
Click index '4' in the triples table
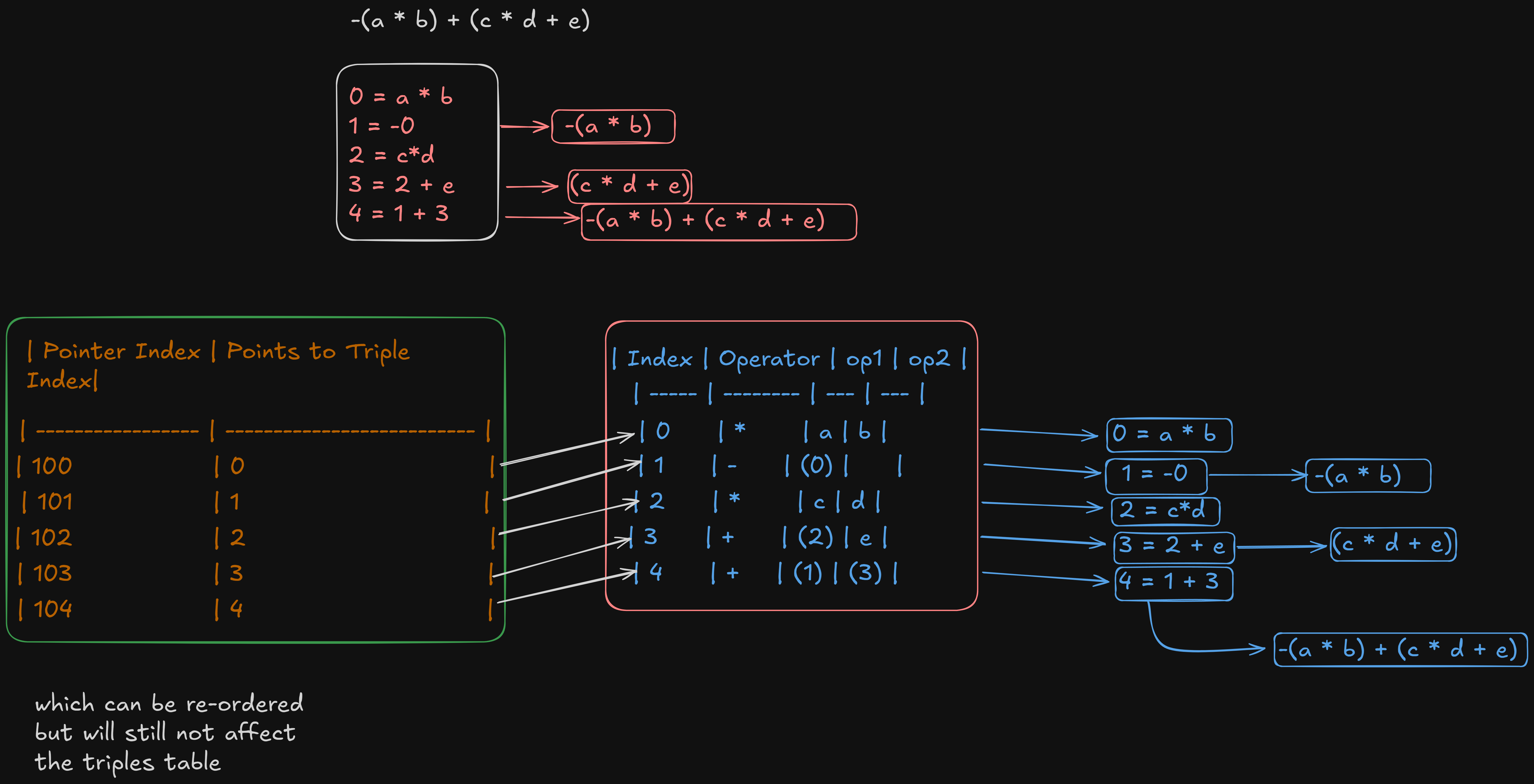click(656, 573)
